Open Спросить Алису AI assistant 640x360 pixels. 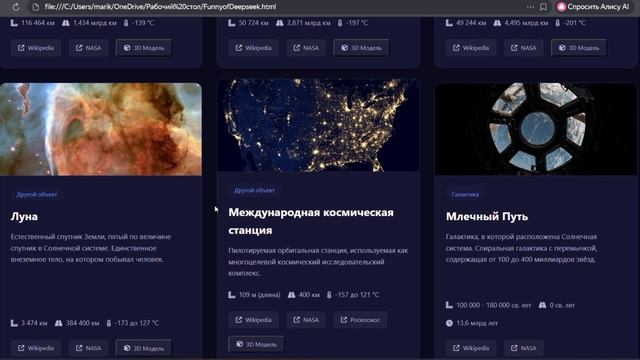(593, 7)
